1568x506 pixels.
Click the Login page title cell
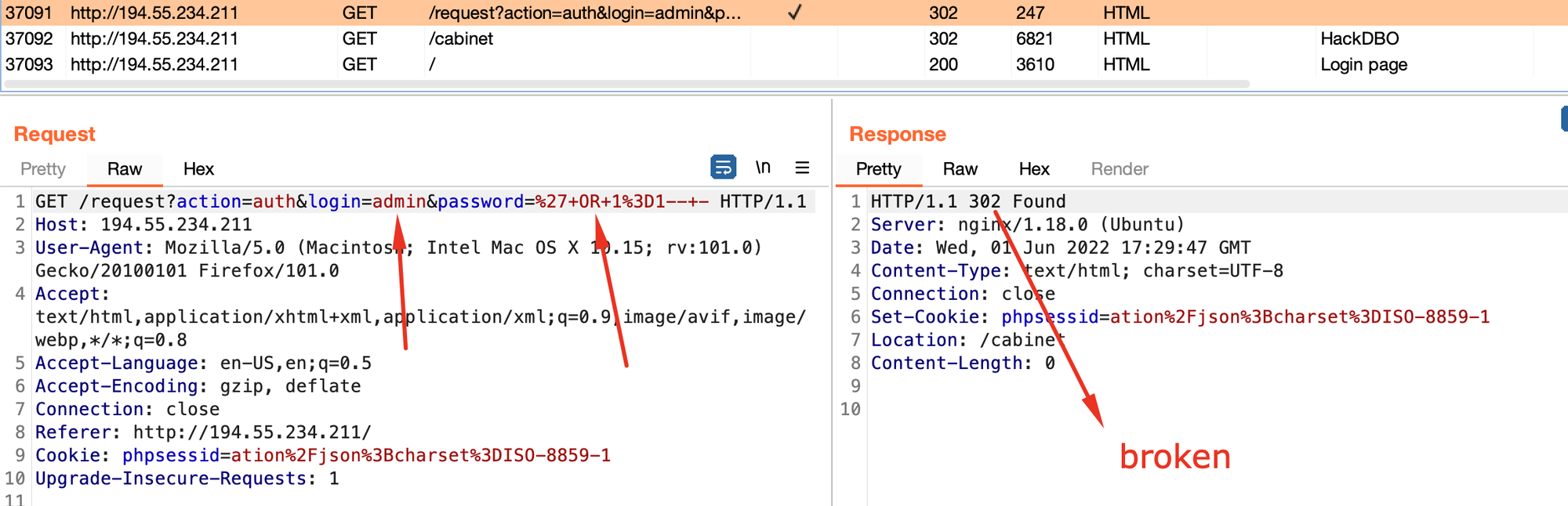pos(1363,64)
